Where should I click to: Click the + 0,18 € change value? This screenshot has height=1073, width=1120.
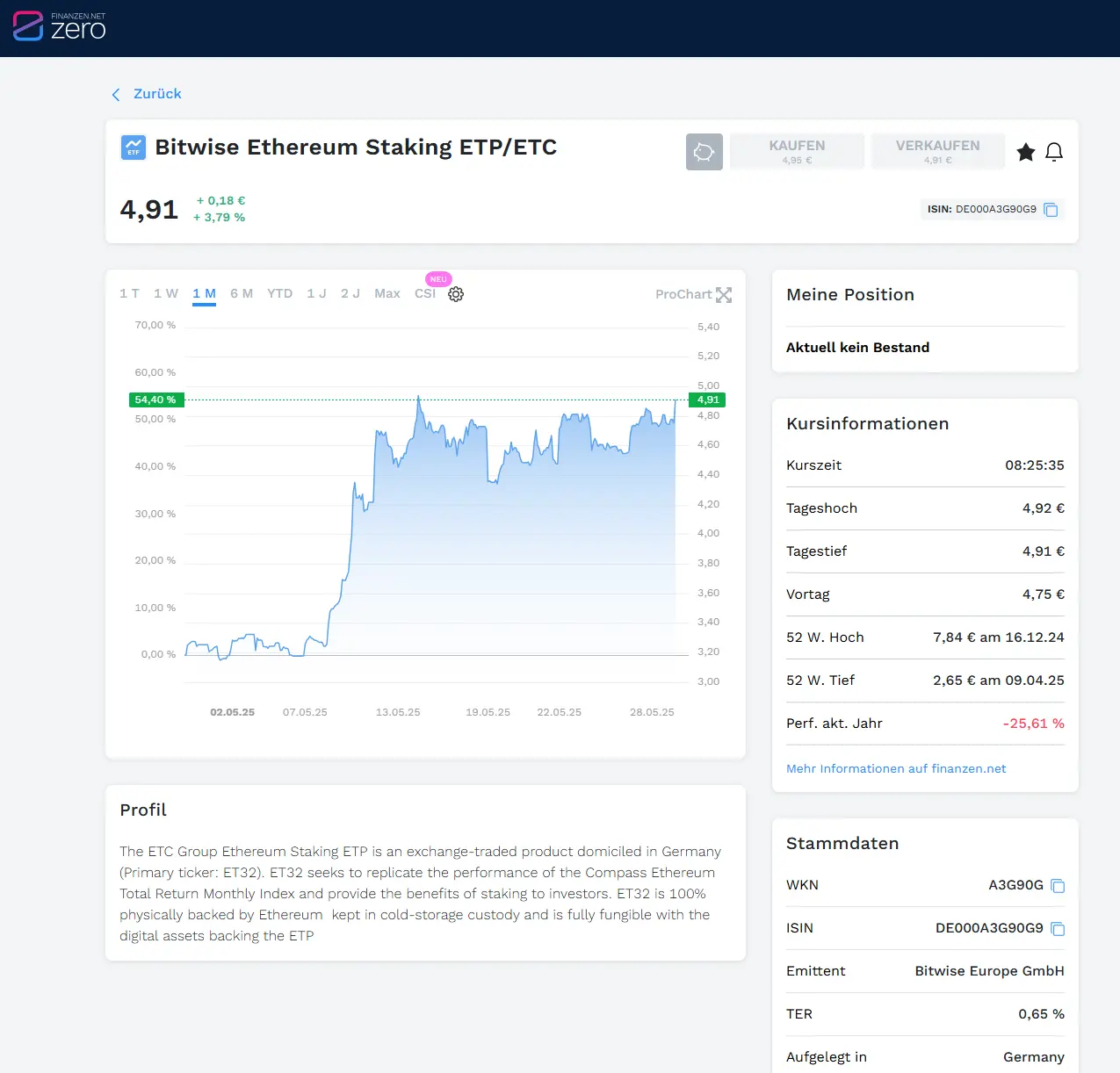[220, 200]
